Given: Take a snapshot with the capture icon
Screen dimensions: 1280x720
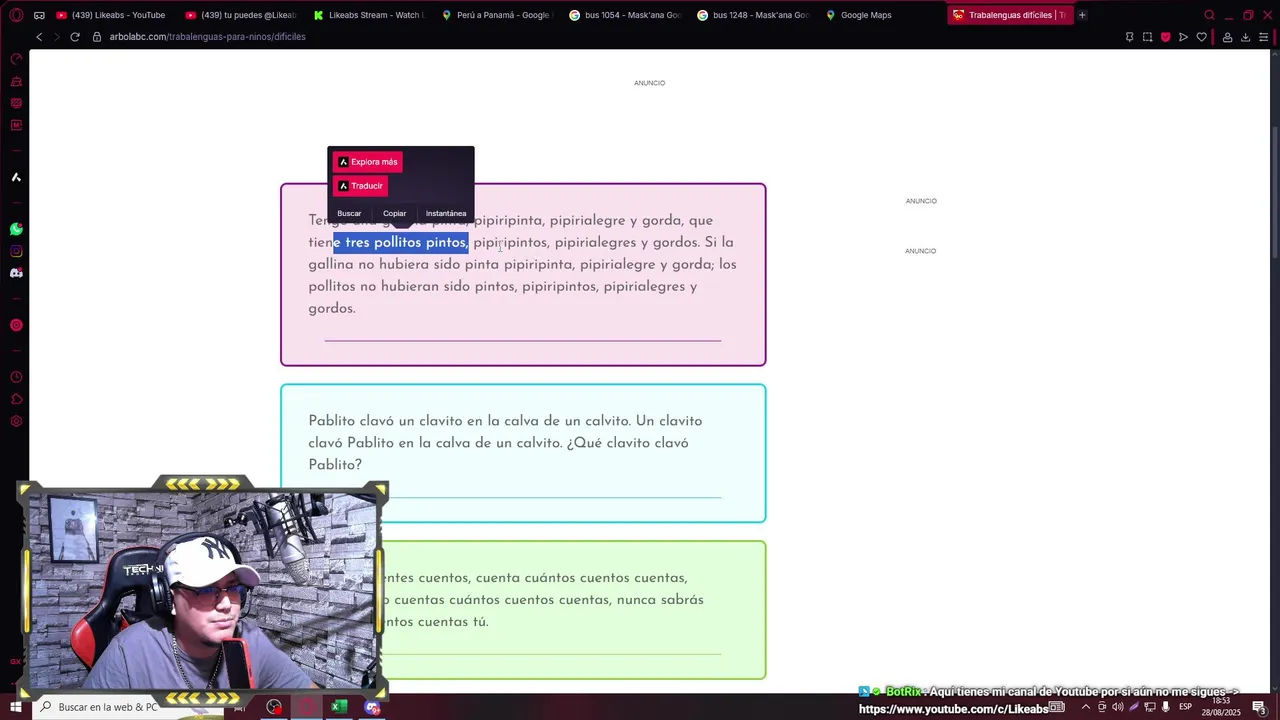Looking at the screenshot, I should point(1147,37).
